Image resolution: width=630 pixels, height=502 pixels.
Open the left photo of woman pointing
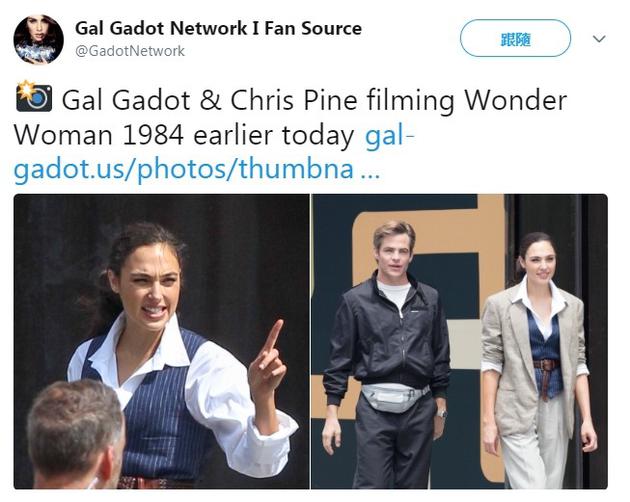pyautogui.click(x=162, y=341)
